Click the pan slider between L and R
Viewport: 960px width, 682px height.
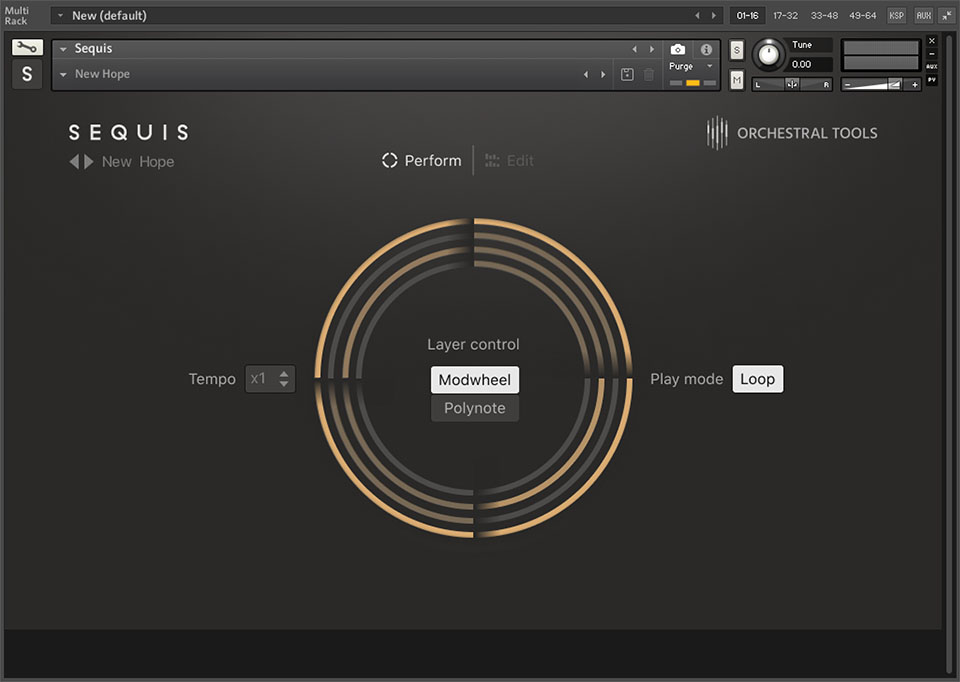pos(792,84)
